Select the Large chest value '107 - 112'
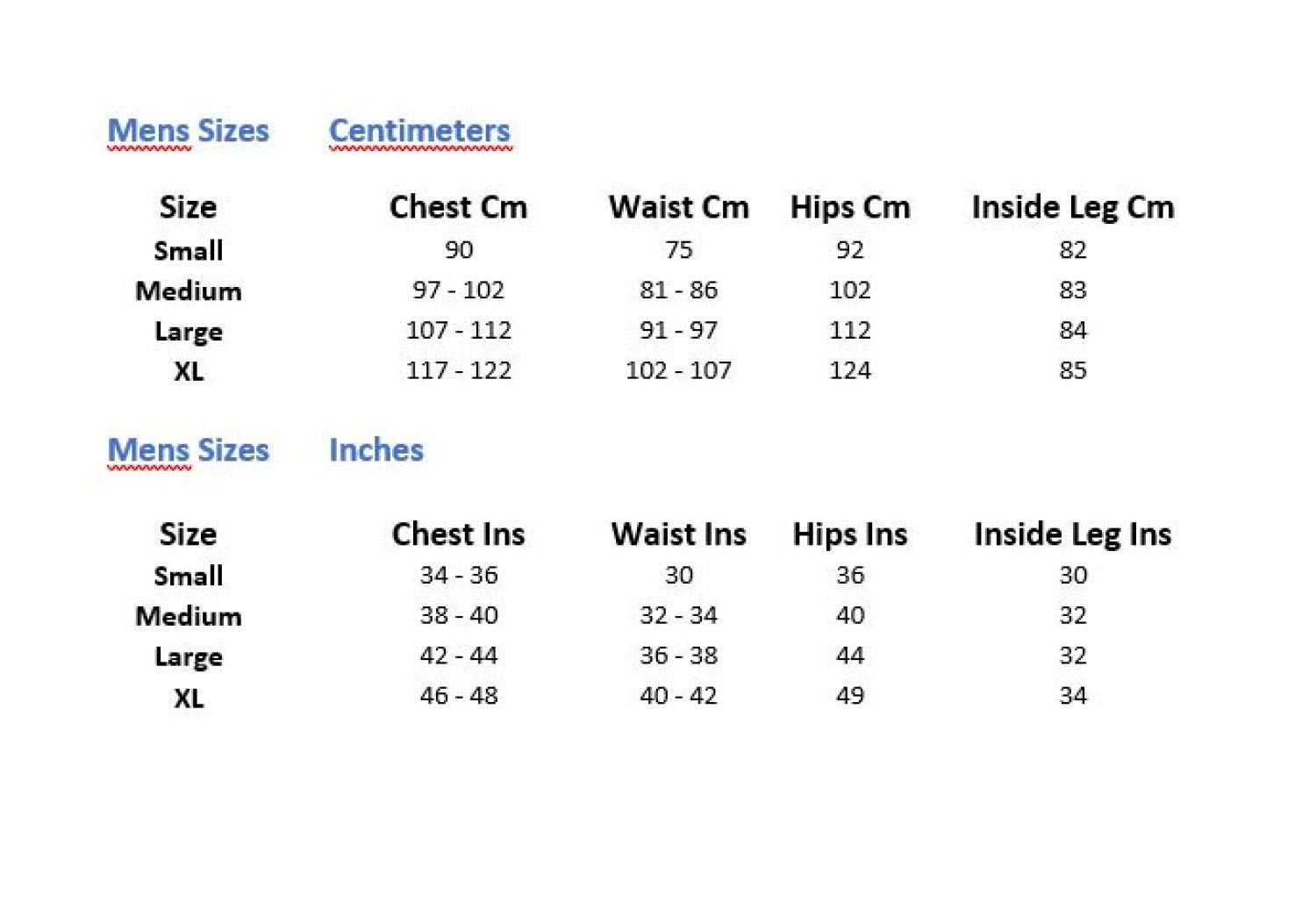The image size is (1316, 903). [458, 330]
